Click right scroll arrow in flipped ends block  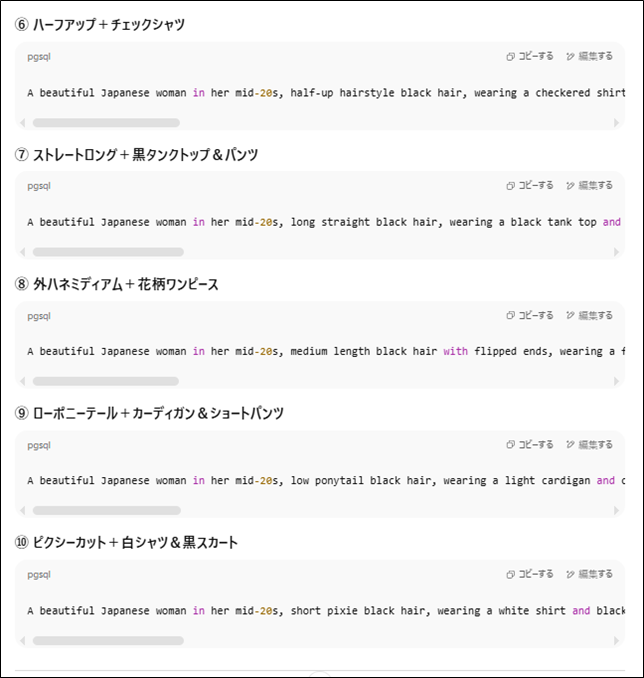(x=616, y=381)
